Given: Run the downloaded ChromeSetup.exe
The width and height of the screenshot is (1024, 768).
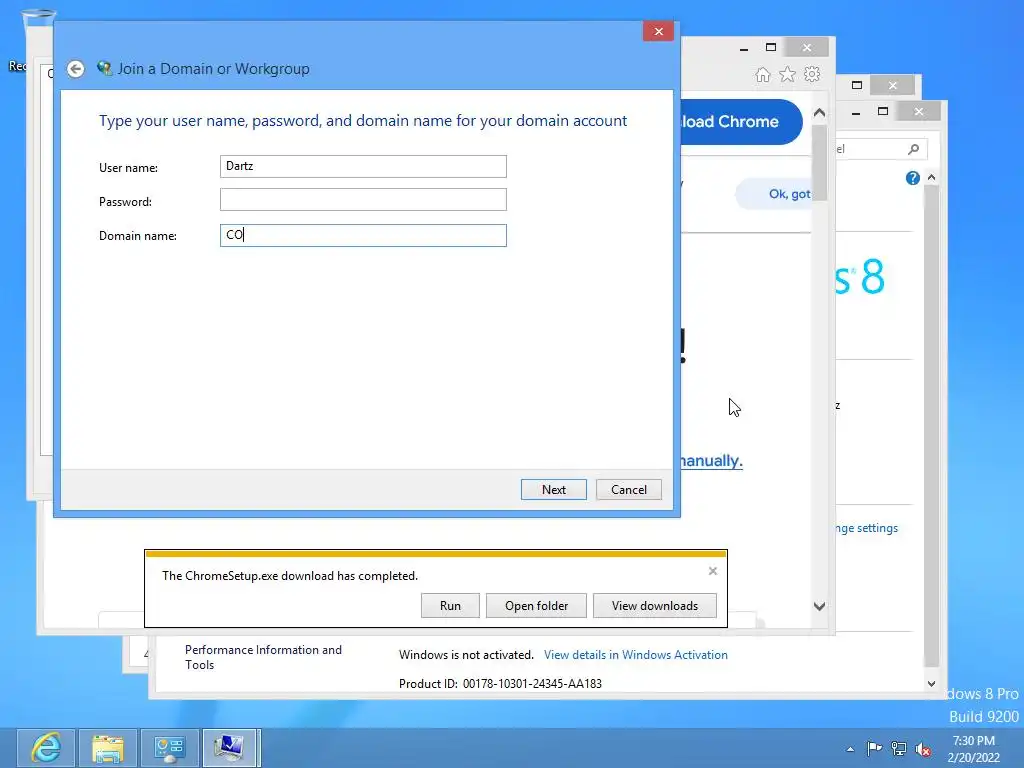Looking at the screenshot, I should point(451,605).
